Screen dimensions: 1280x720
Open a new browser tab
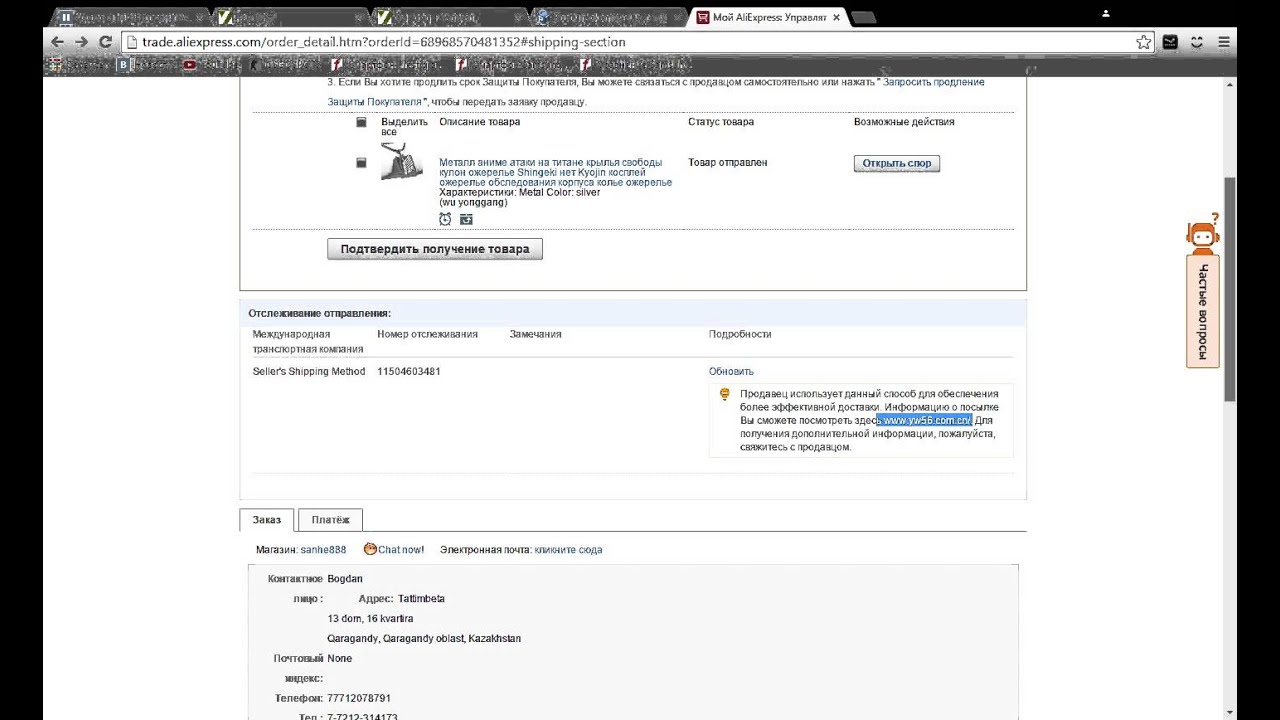click(x=864, y=17)
